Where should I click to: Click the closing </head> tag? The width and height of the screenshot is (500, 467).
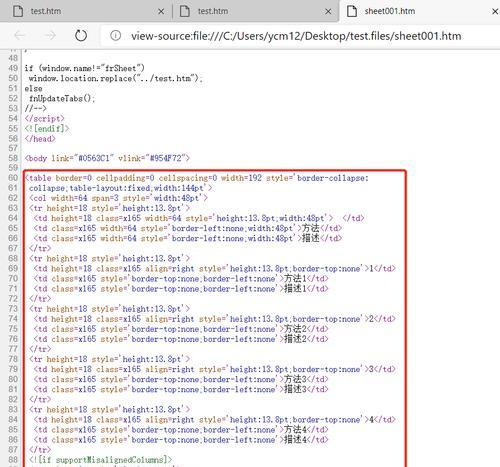tap(40, 138)
